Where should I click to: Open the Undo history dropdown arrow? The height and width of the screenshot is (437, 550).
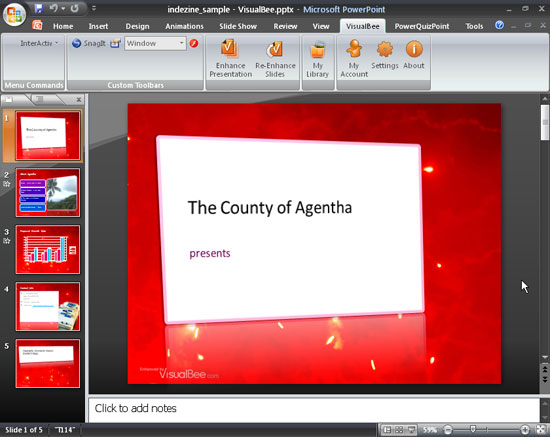click(x=63, y=8)
